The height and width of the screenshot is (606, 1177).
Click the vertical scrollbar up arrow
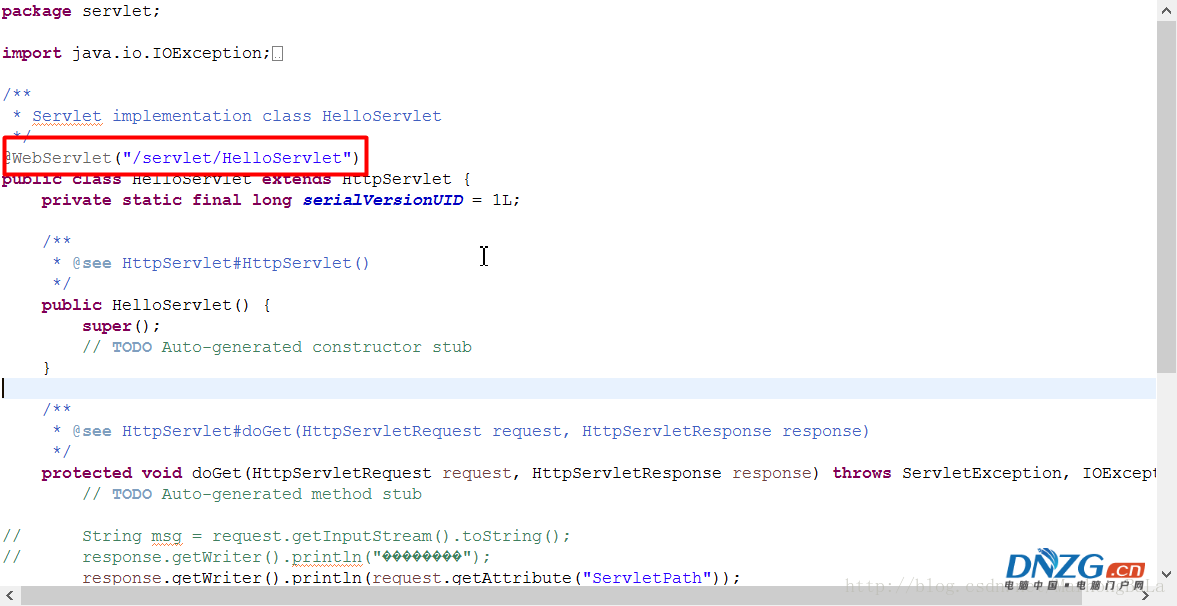1166,10
